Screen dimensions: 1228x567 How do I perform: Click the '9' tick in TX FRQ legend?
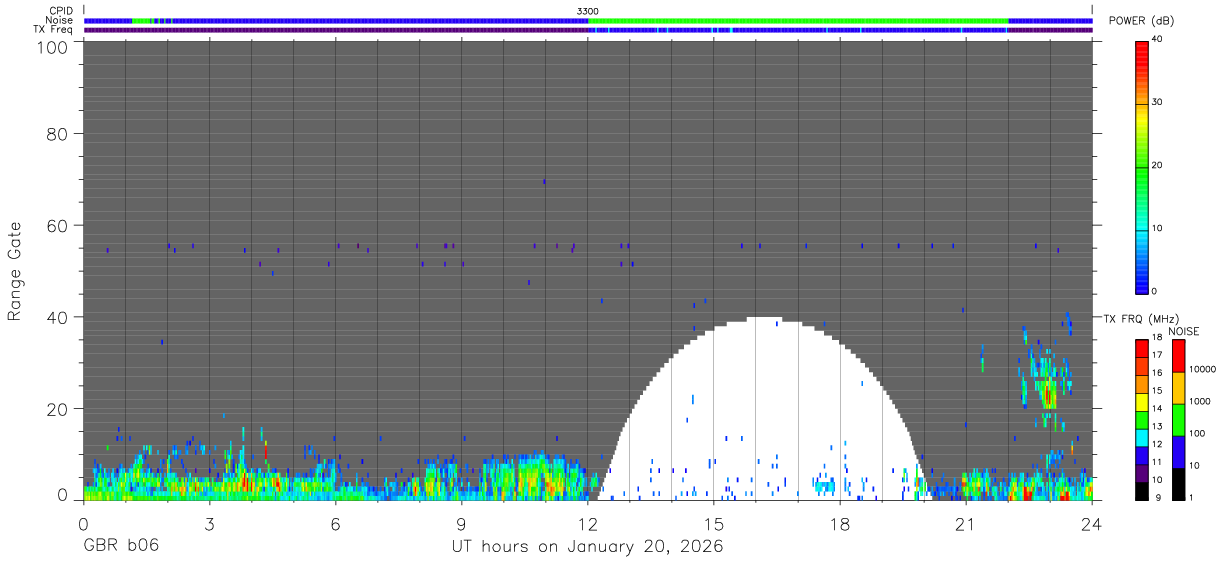[1159, 498]
